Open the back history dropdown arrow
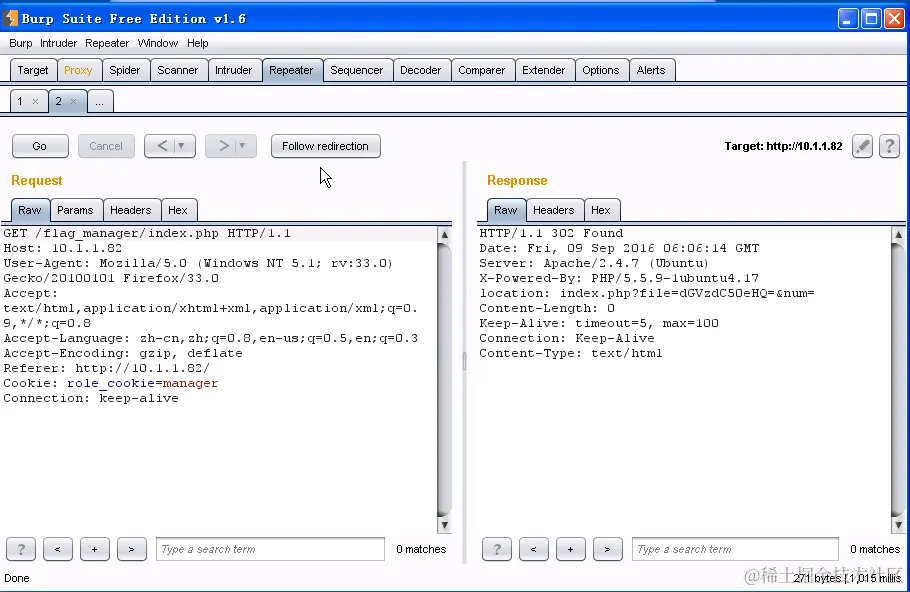Screen dimensions: 910x592 point(182,146)
